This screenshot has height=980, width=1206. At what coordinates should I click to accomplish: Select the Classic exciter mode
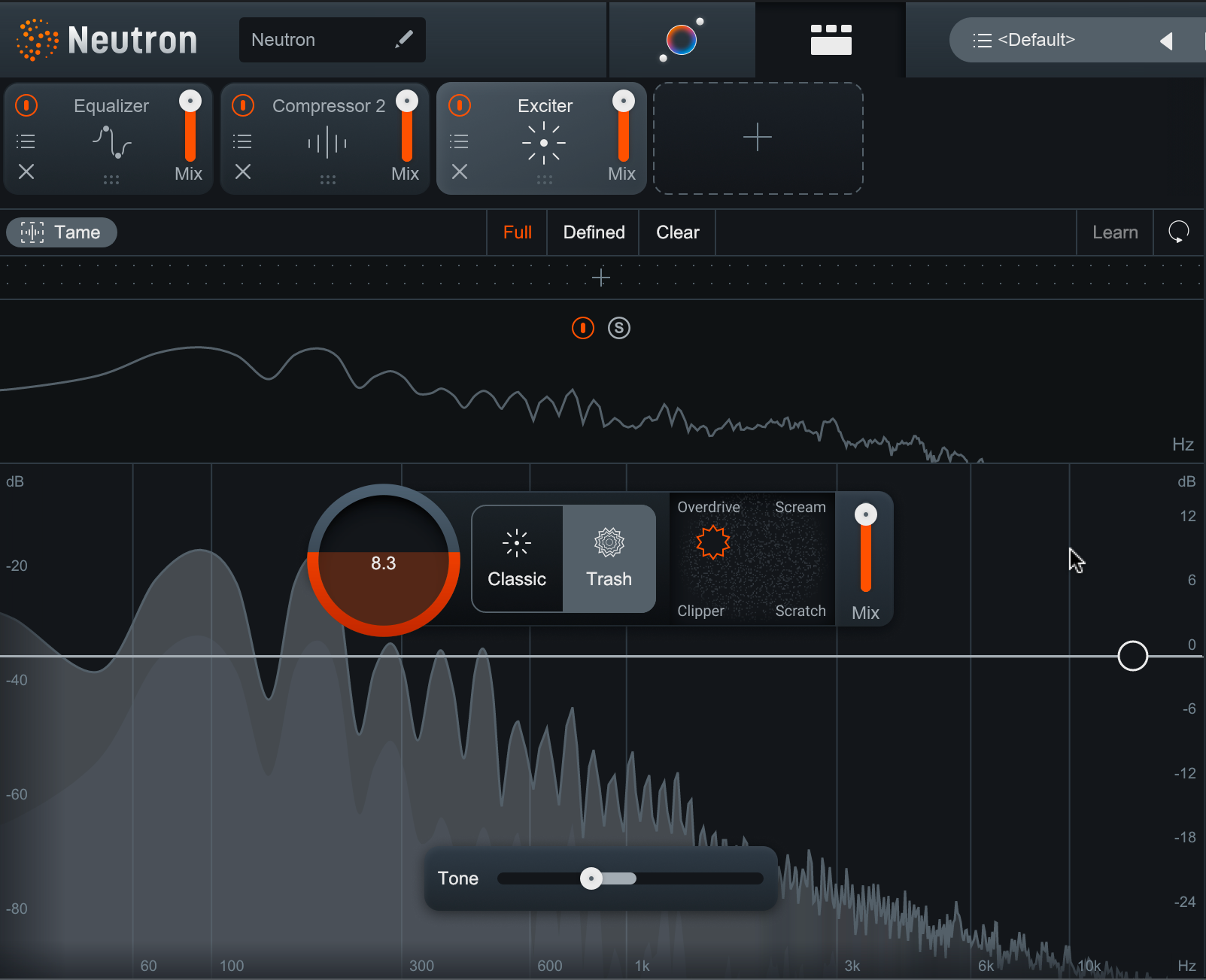(517, 559)
